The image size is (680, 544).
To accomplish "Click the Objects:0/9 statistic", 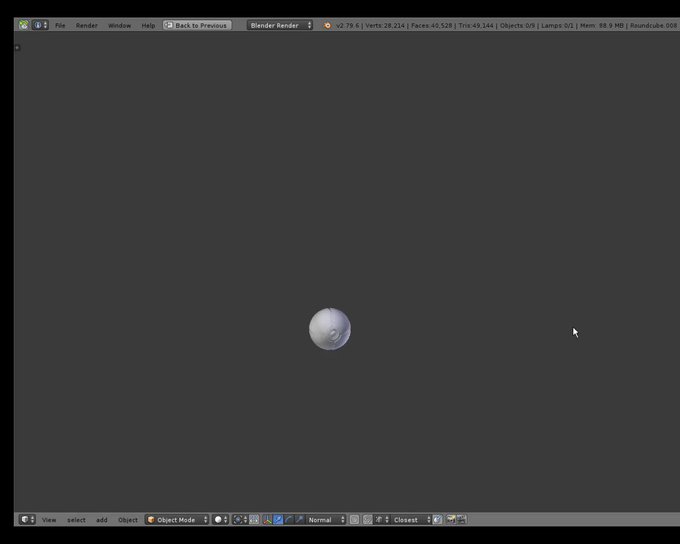I will pyautogui.click(x=517, y=26).
